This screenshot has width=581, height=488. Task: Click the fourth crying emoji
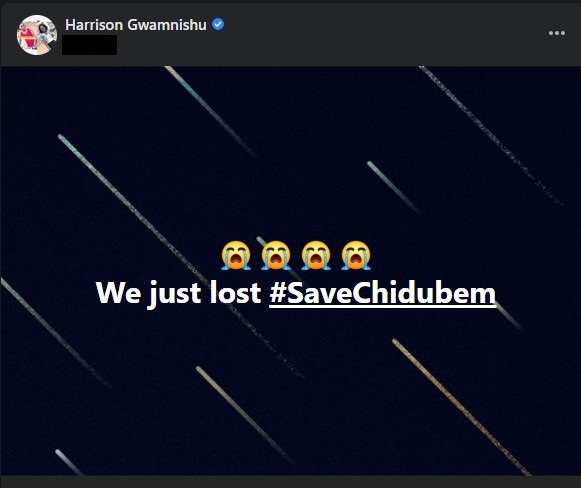(356, 255)
